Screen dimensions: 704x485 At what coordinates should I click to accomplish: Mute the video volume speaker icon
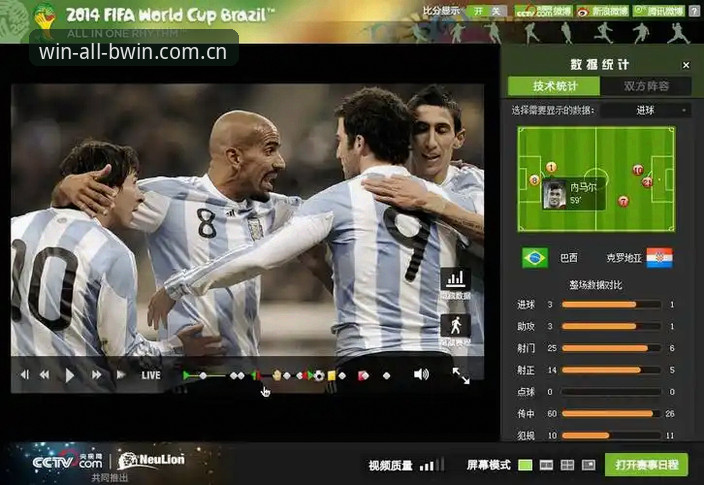(421, 375)
